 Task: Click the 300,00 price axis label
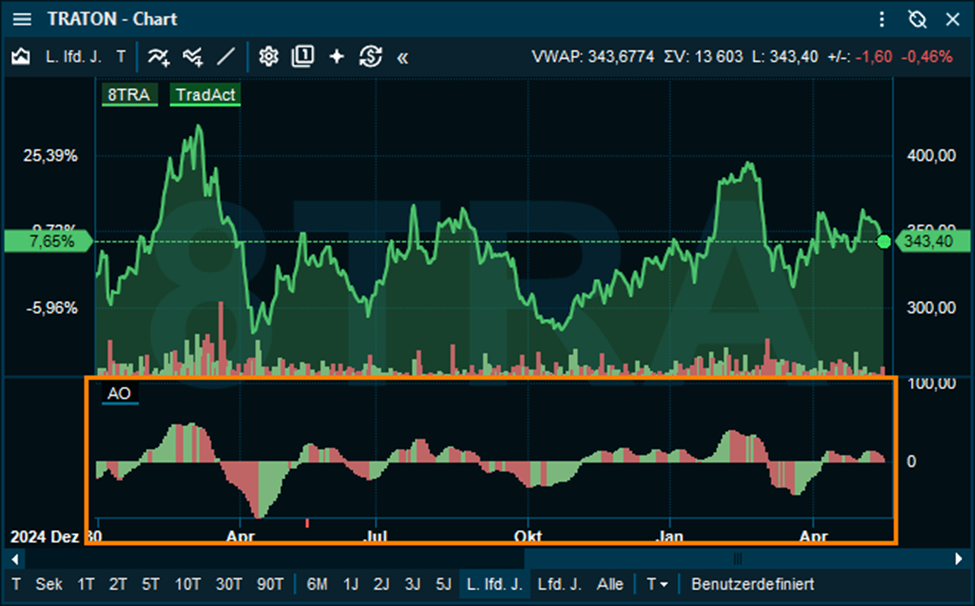tap(931, 308)
